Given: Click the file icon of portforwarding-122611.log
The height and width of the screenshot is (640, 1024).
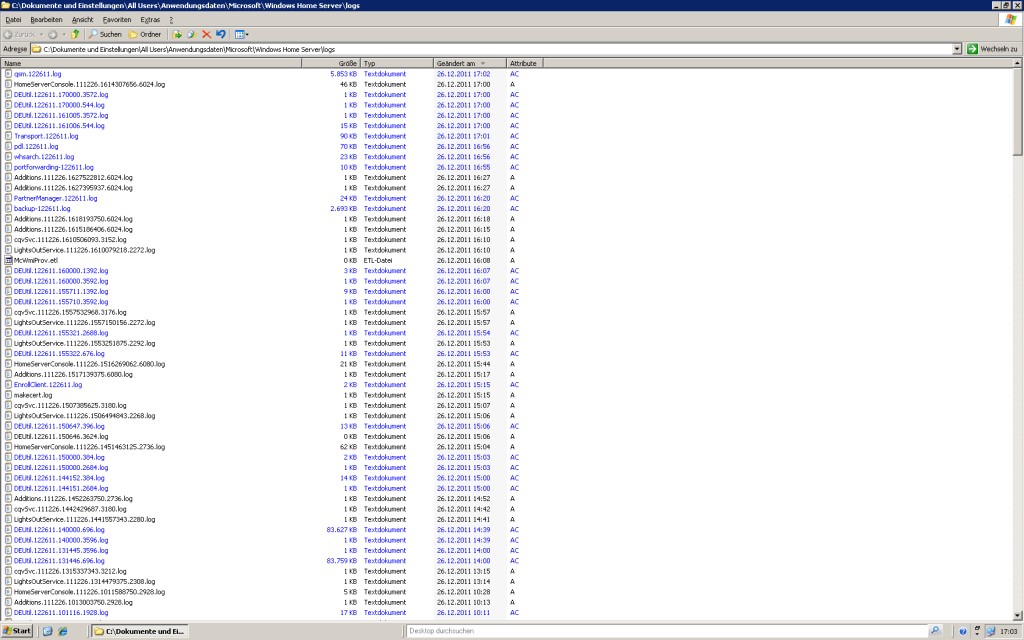Looking at the screenshot, I should (8, 167).
